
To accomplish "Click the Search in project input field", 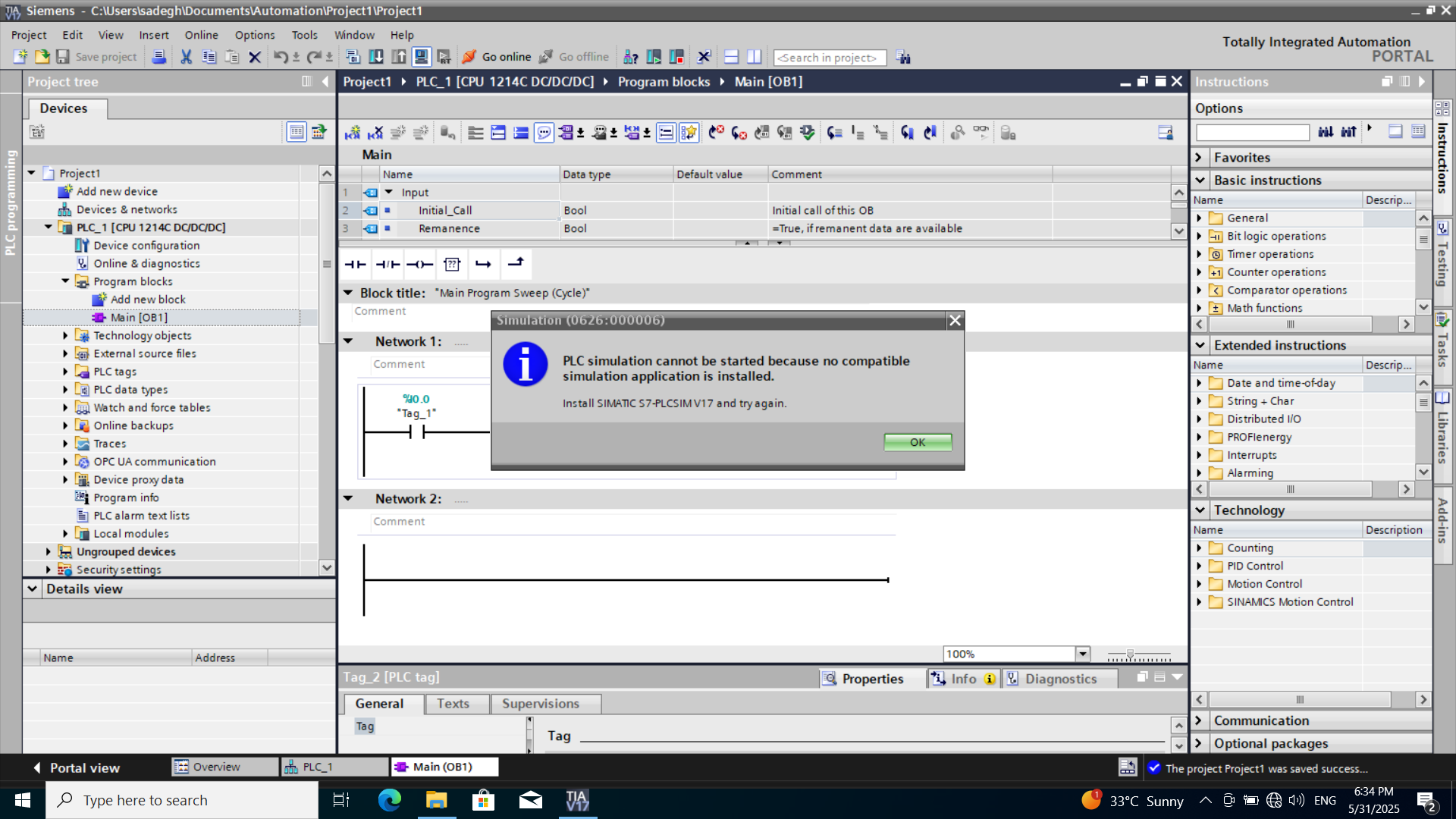I will [830, 58].
